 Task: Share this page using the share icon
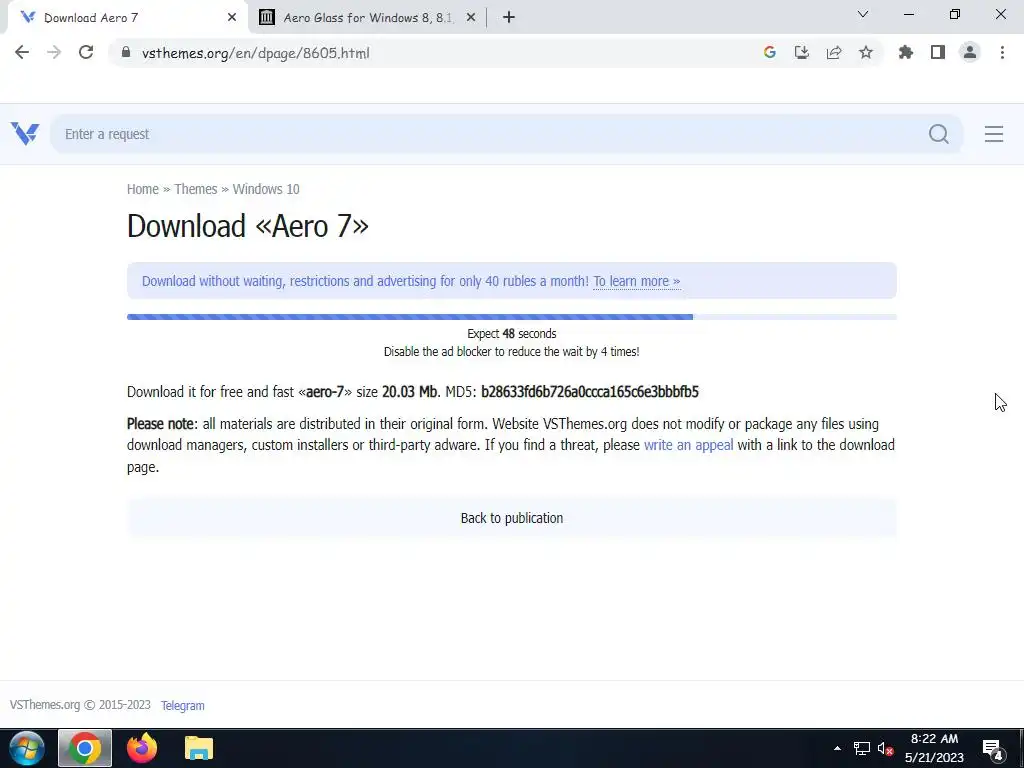[x=833, y=52]
